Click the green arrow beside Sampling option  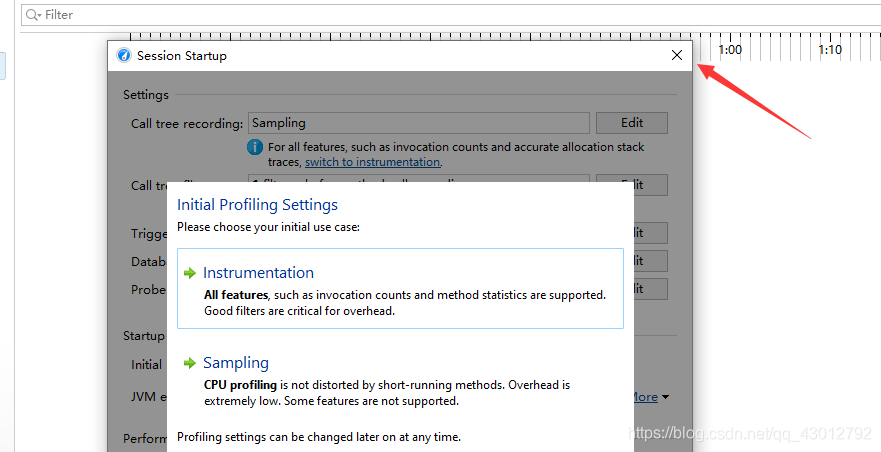click(x=190, y=363)
